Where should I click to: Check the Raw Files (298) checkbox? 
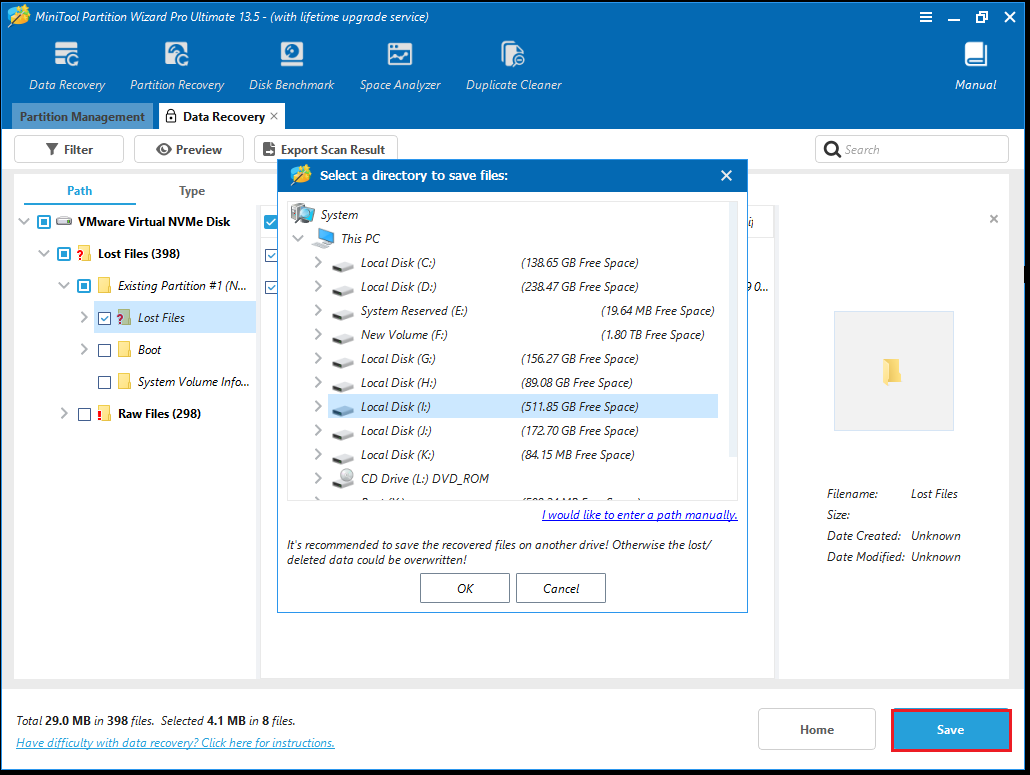(x=84, y=414)
